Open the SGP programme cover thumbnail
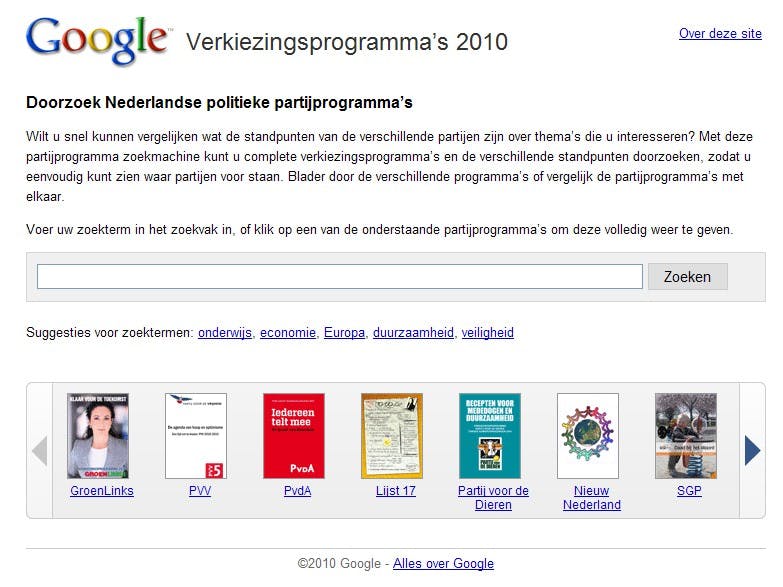The height and width of the screenshot is (587, 783). tap(686, 436)
